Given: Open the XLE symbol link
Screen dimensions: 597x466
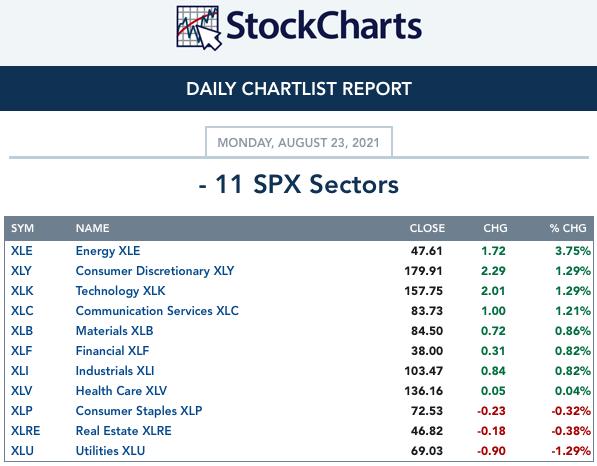Looking at the screenshot, I should point(22,251).
